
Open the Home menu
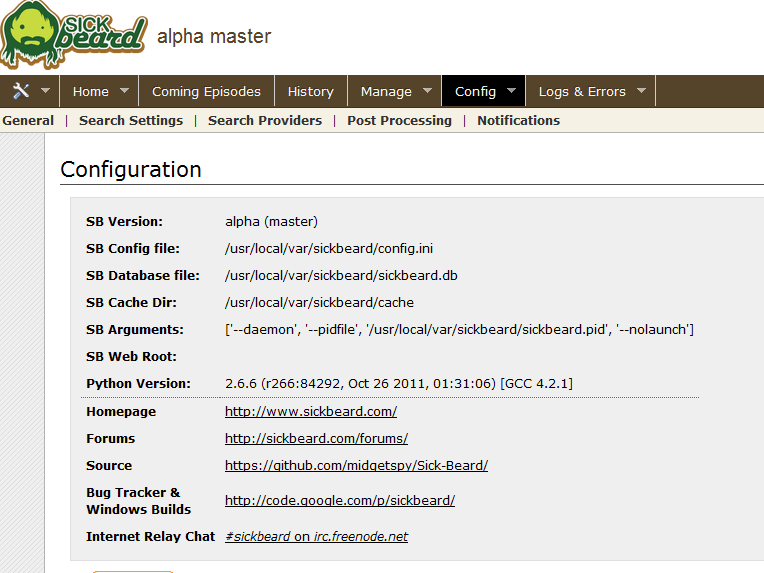pos(91,92)
